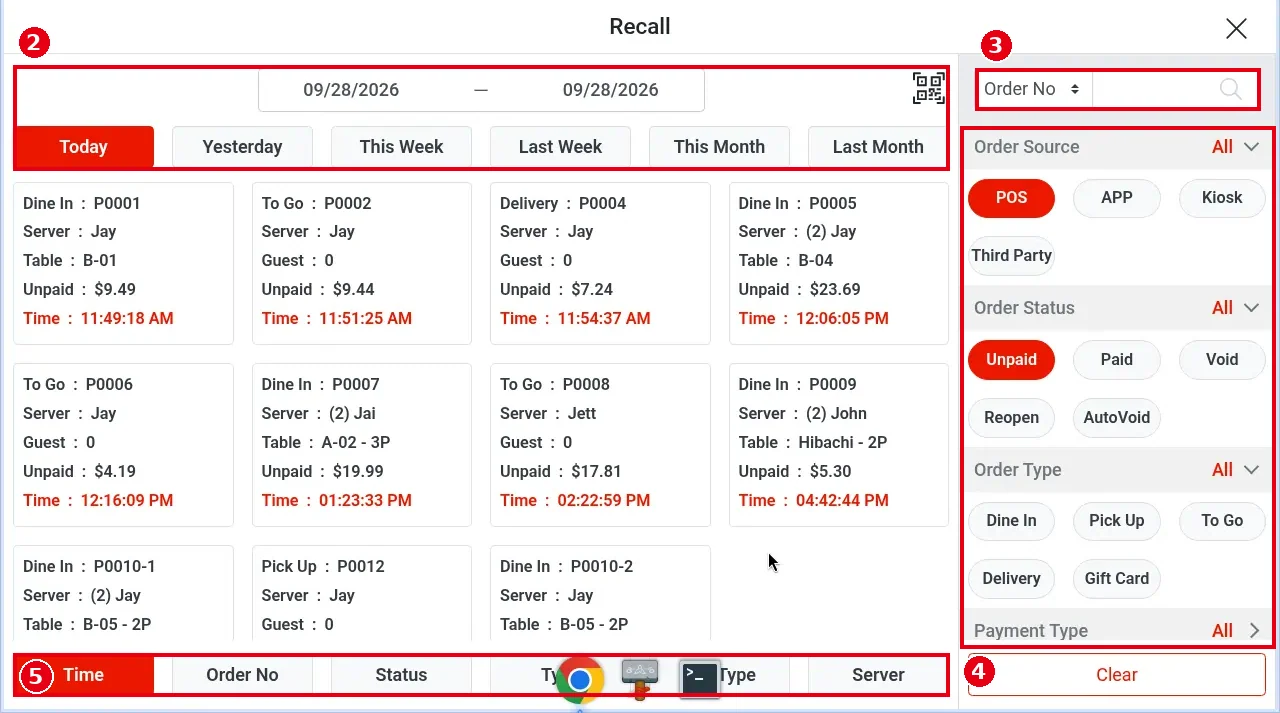This screenshot has height=713, width=1280.
Task: Open Dine In order P0010-2
Action: coord(600,595)
